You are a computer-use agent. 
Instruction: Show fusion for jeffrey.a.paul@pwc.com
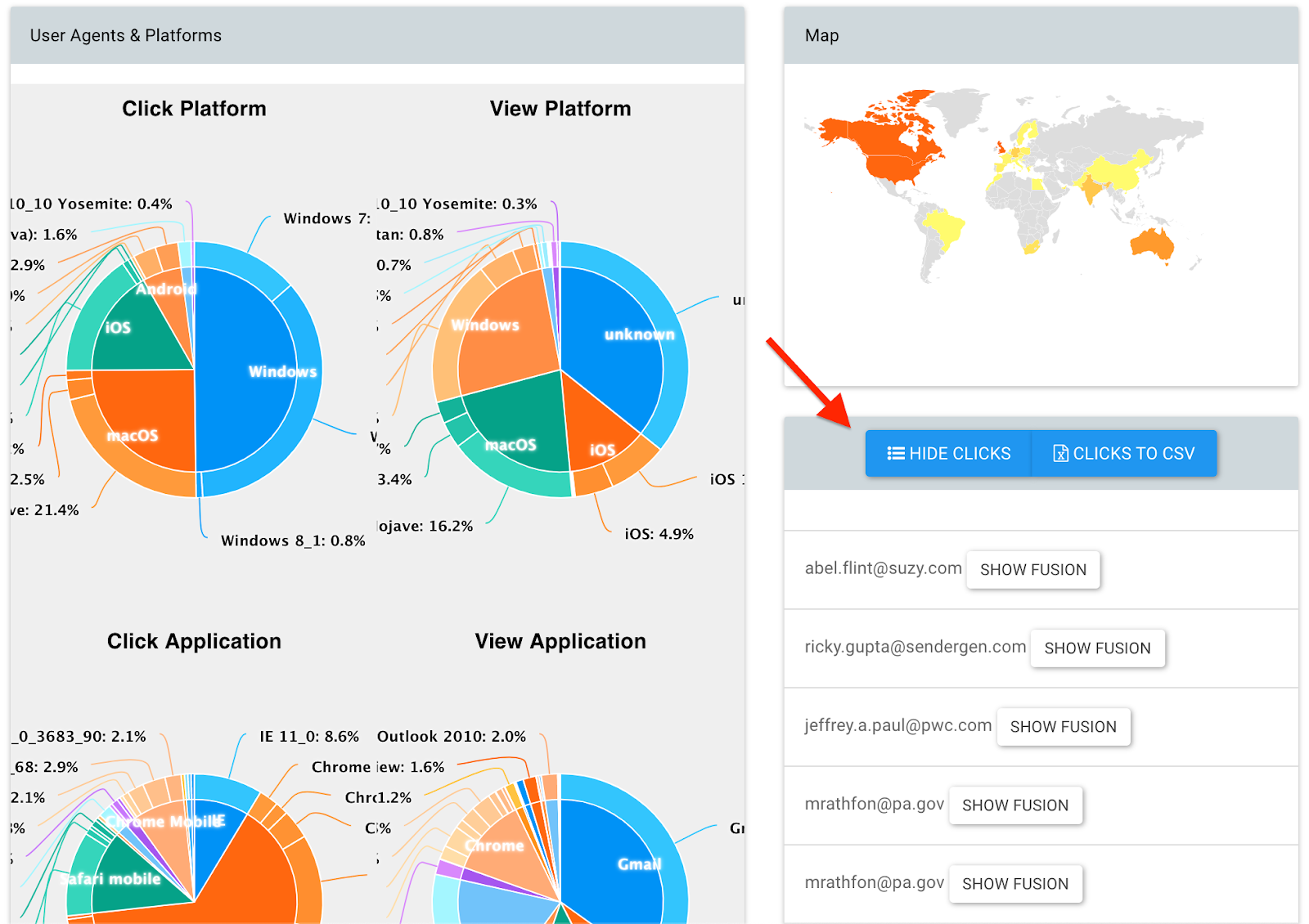tap(1063, 727)
